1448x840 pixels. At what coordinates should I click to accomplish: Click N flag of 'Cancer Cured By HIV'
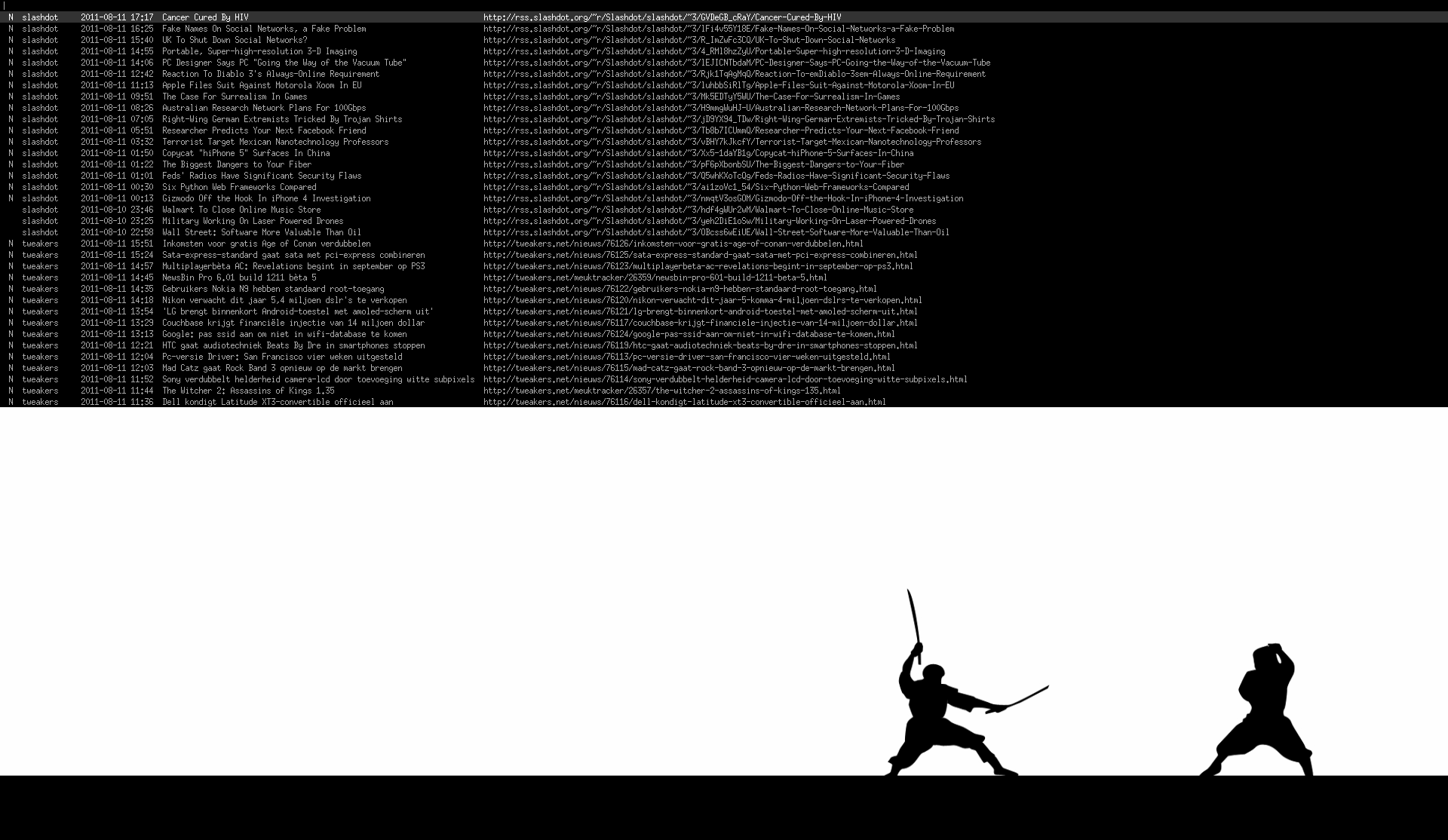(11, 17)
